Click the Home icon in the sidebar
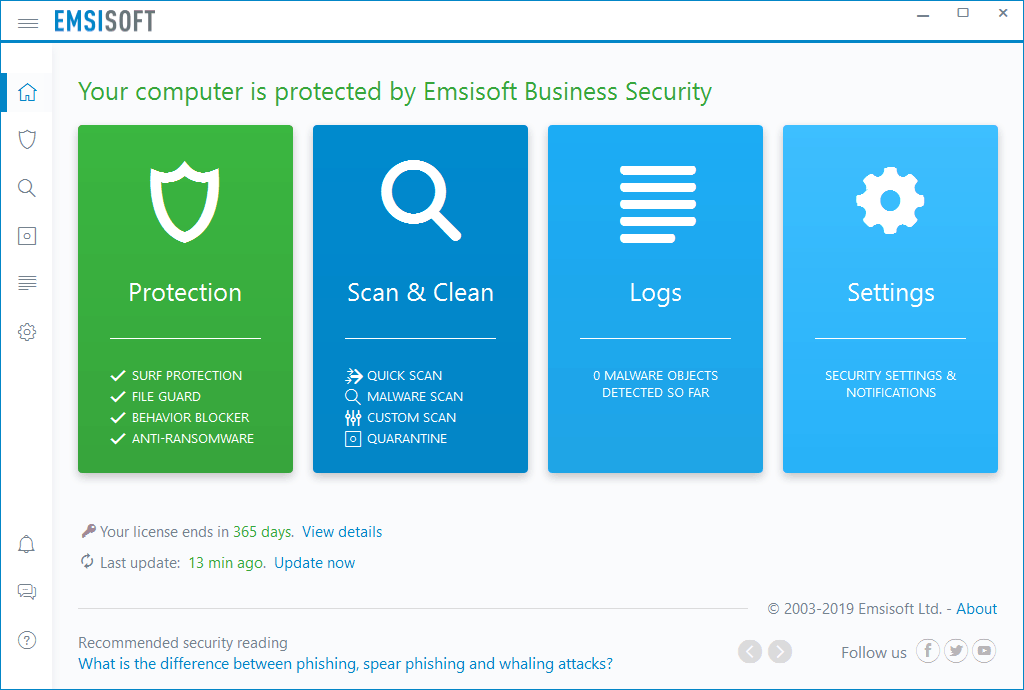The width and height of the screenshot is (1024, 690). 27,93
